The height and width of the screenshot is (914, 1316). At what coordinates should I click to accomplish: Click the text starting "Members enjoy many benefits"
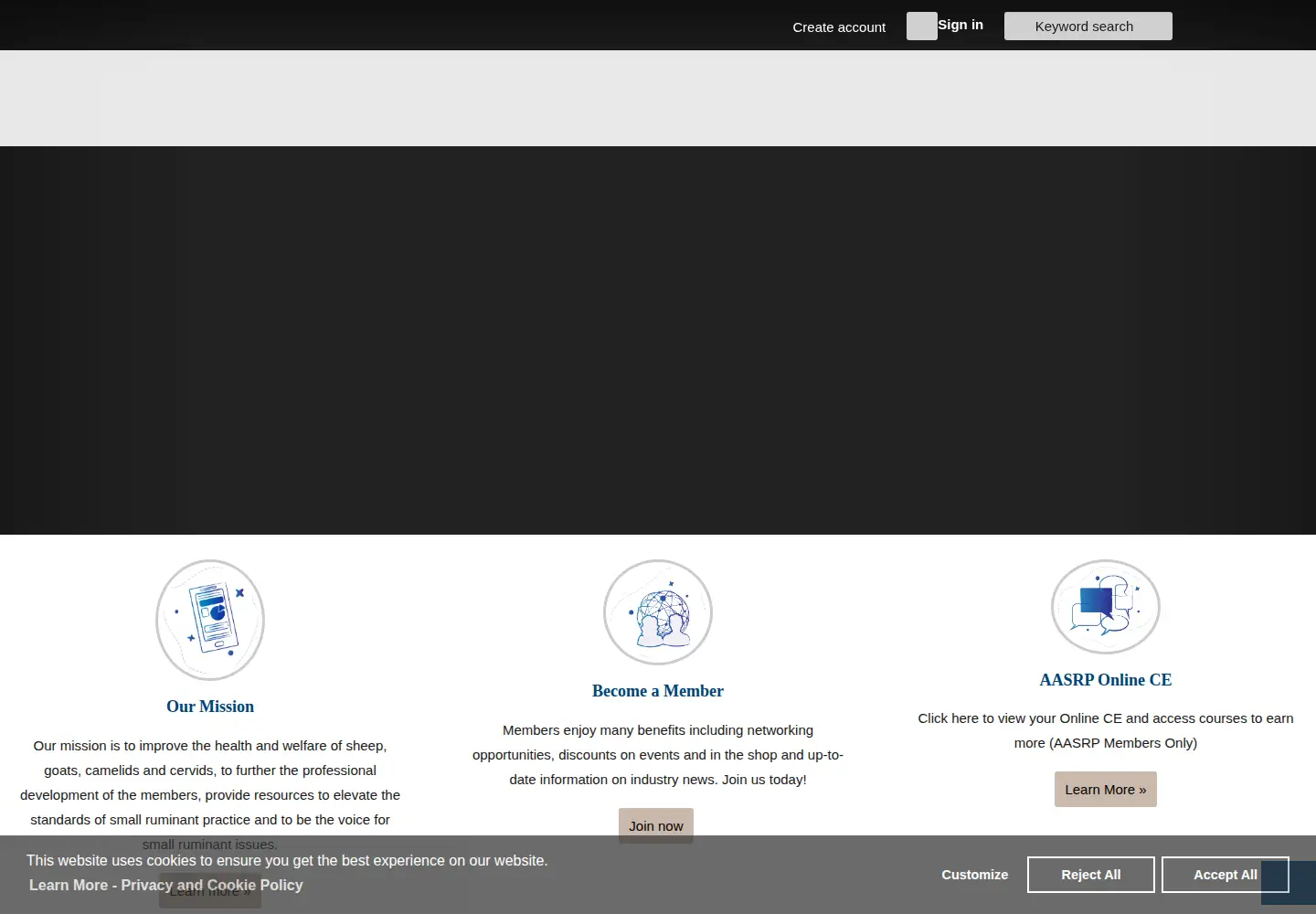(658, 755)
